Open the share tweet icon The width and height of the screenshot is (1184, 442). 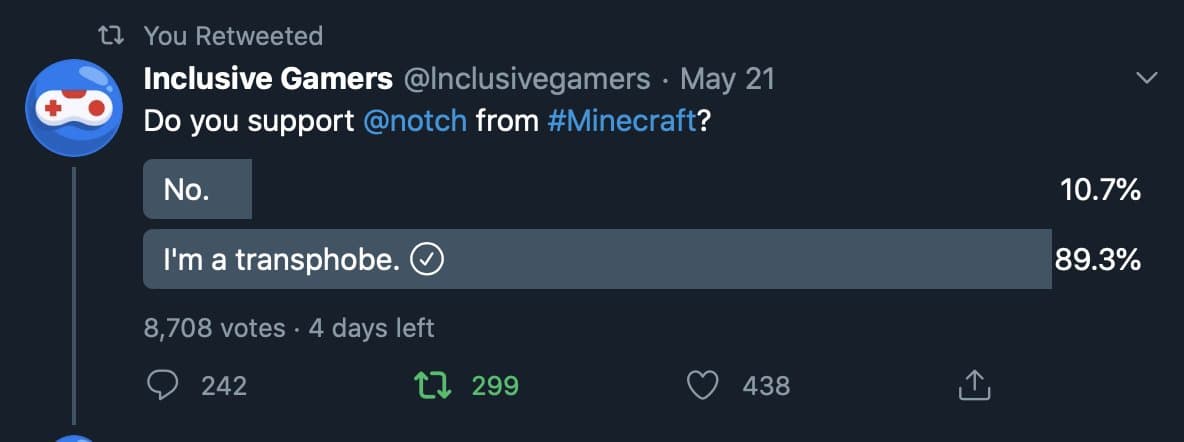pyautogui.click(x=973, y=385)
